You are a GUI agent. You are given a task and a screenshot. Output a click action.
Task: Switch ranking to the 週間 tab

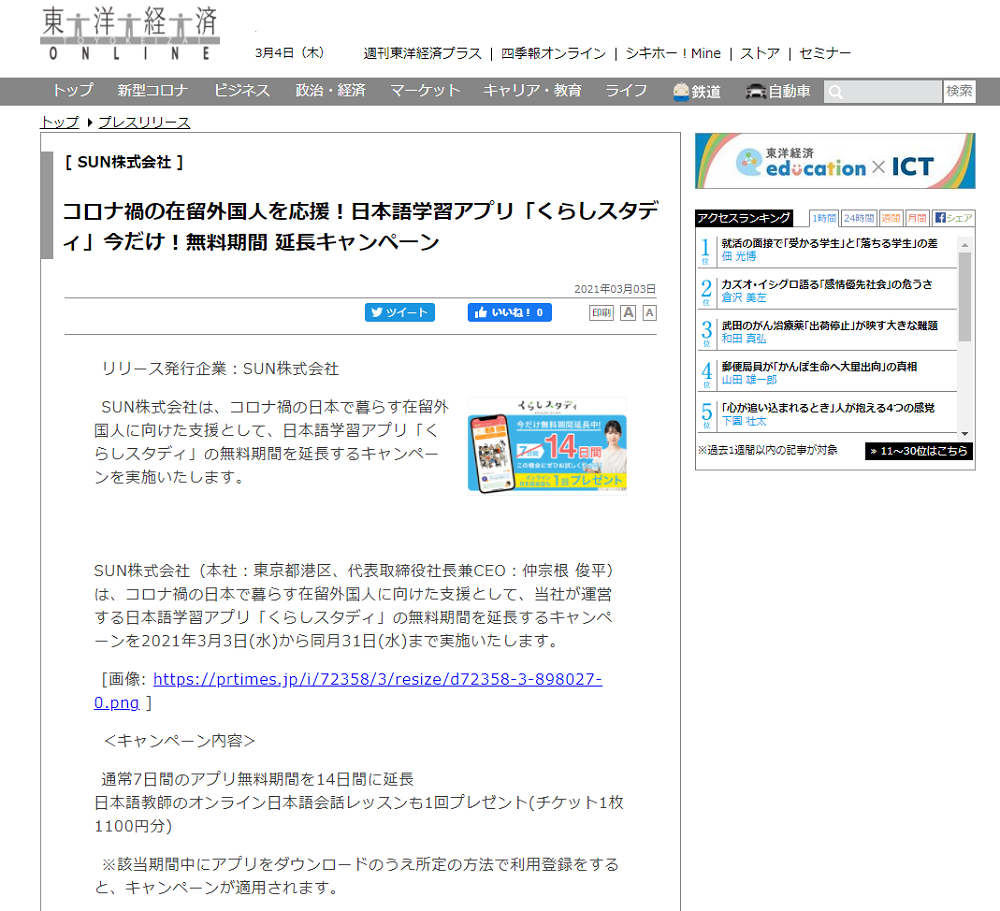point(890,218)
